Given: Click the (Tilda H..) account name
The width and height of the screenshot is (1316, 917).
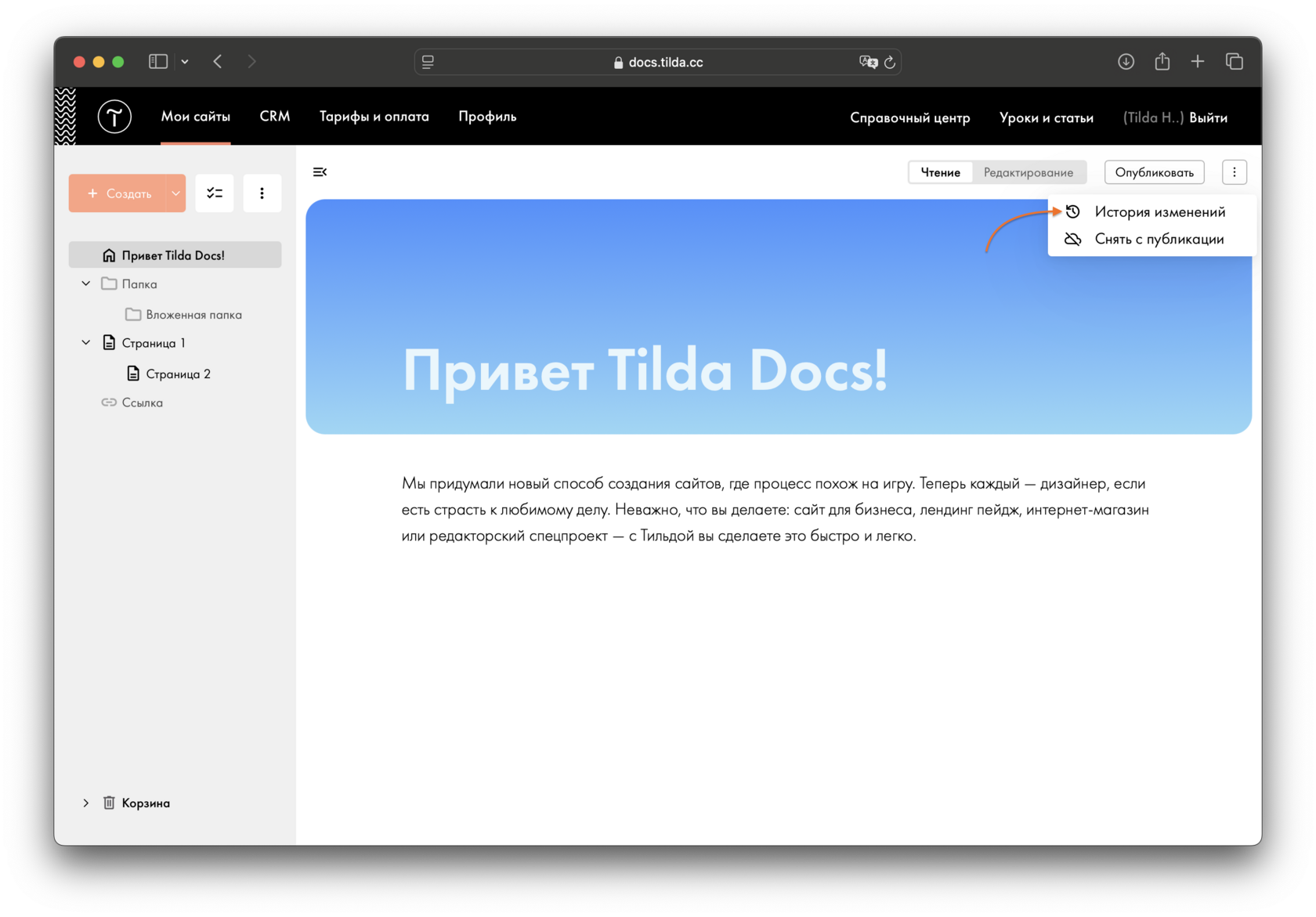Looking at the screenshot, I should tap(1153, 117).
